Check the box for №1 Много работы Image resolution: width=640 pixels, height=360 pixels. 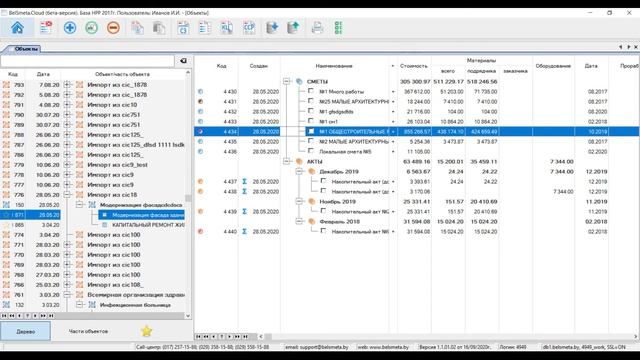coord(311,91)
